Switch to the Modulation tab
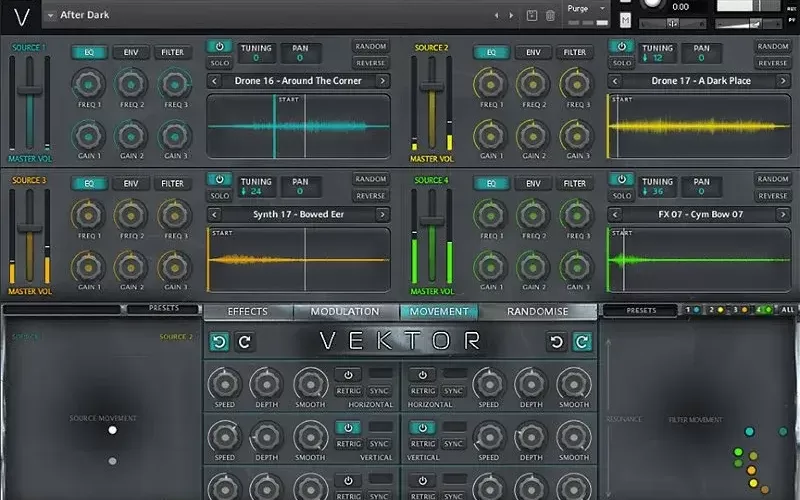Viewport: 800px width, 500px height. pos(345,312)
